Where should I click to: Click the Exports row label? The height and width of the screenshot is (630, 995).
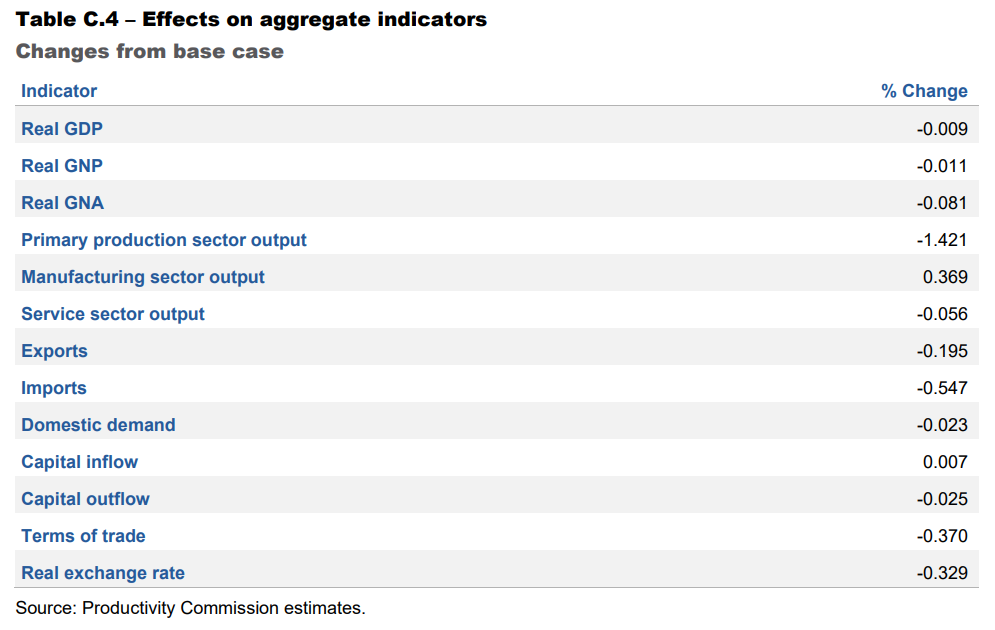(54, 351)
